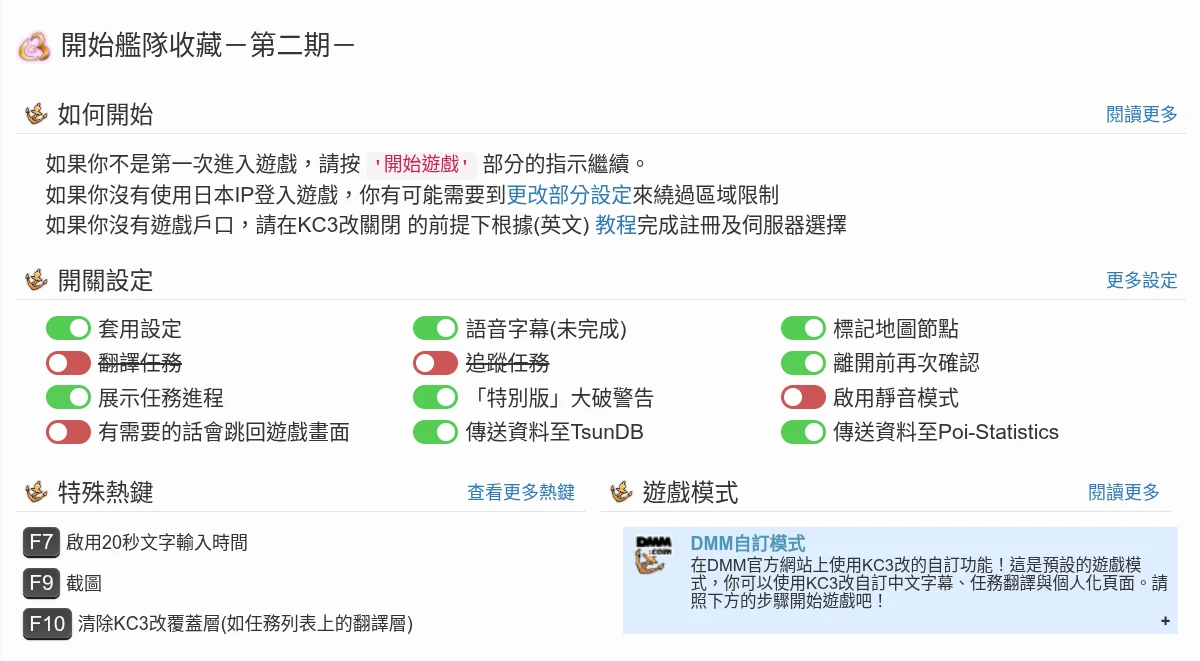Viewport: 1200px width, 661px height.
Task: Click the mascot icon beside 特殊熱鍵
Action: (37, 492)
